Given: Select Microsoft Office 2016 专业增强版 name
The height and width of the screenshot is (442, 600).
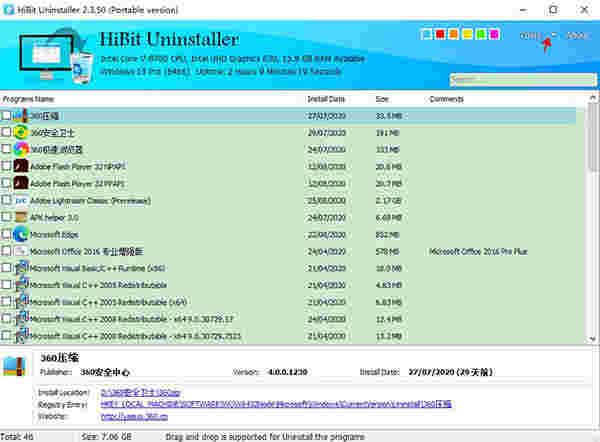Looking at the screenshot, I should [x=86, y=251].
